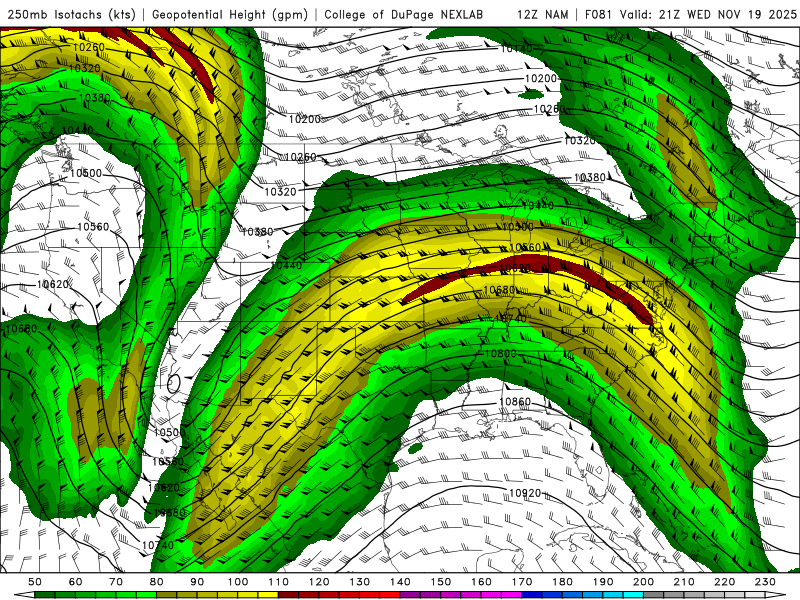This screenshot has height=600, width=800.
Task: Click the 190 knot colorbar label
Action: [x=603, y=582]
